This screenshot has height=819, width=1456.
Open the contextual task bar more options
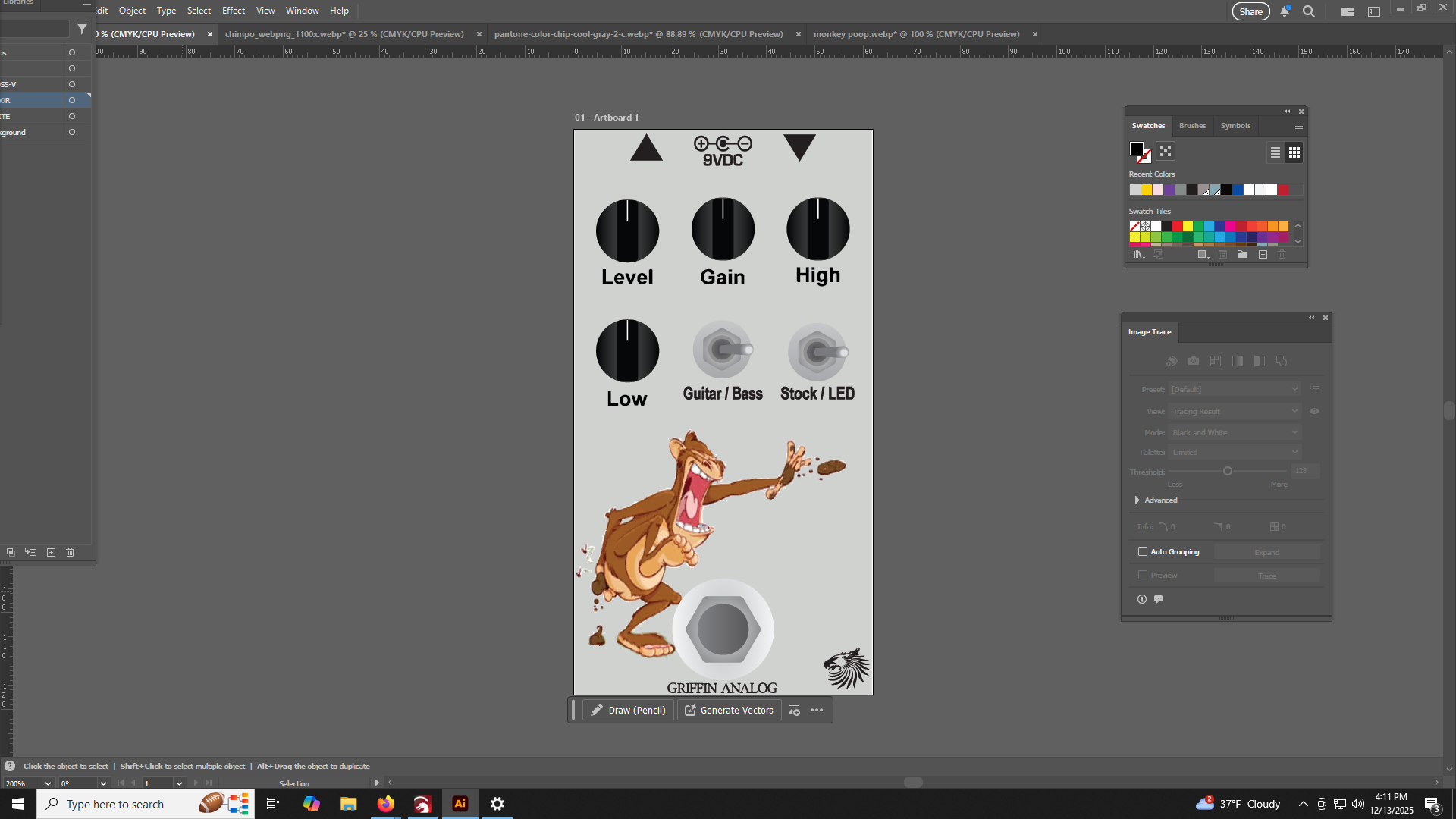click(x=817, y=711)
